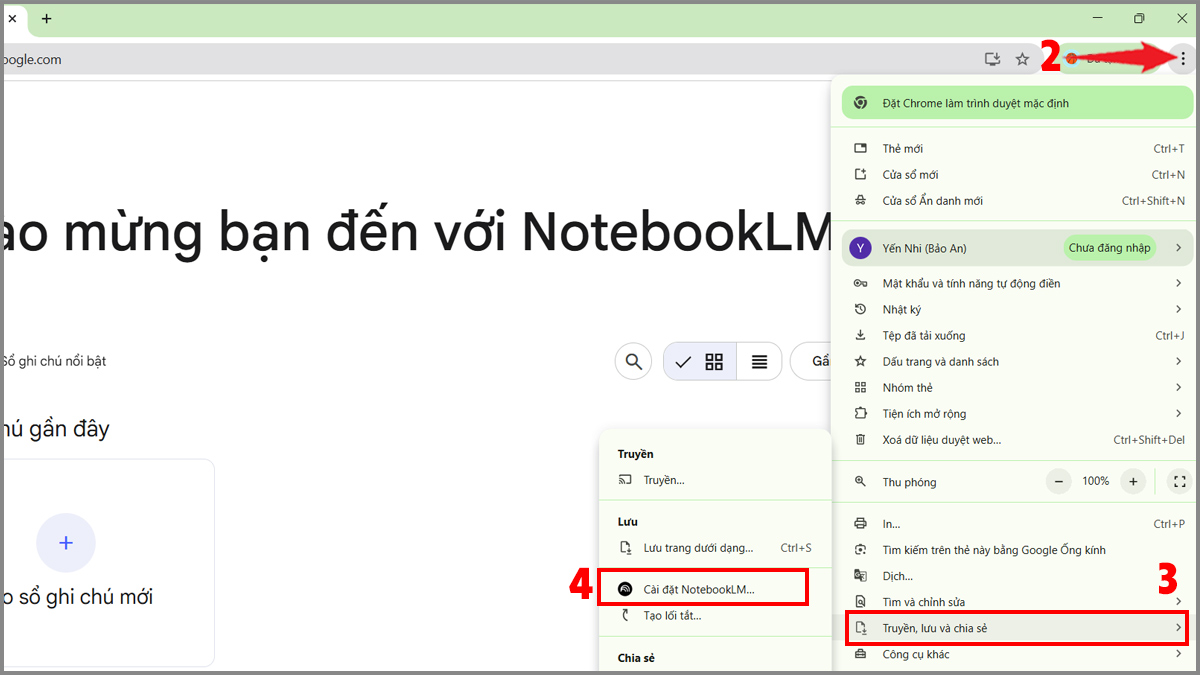Screen dimensions: 1200x675
Task: Click the Cửa sổ mới window icon
Action: [x=860, y=174]
